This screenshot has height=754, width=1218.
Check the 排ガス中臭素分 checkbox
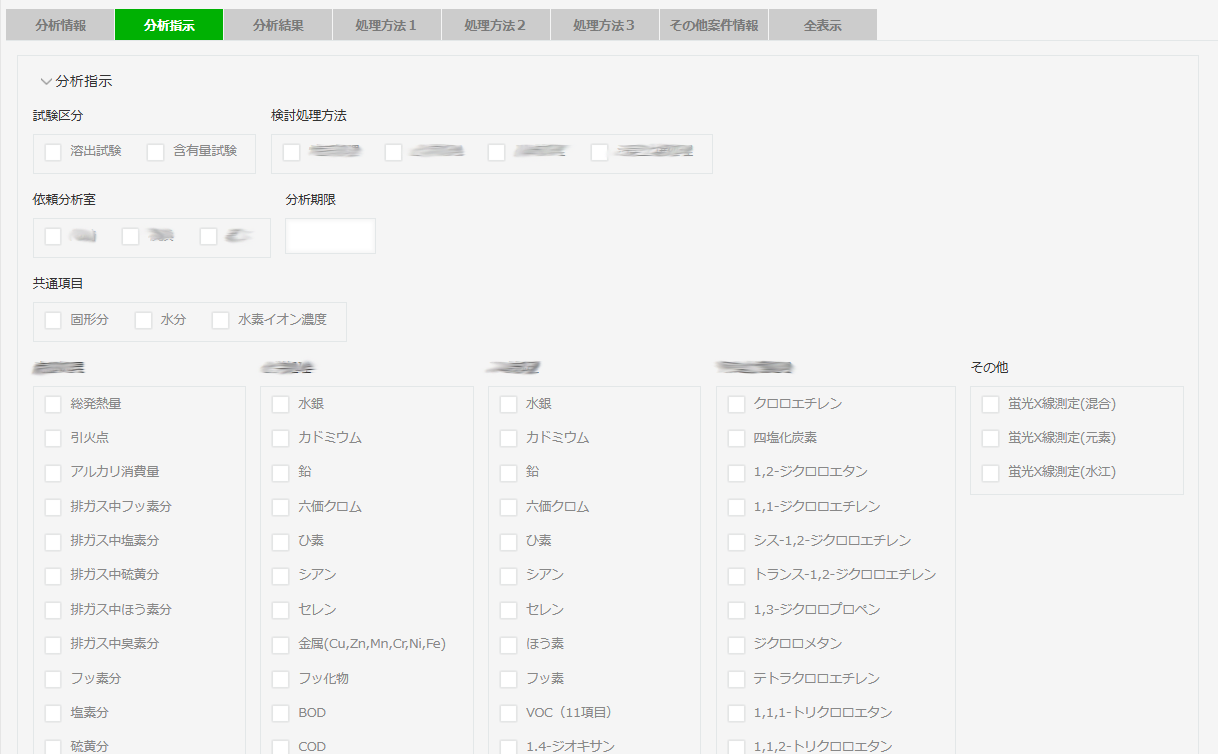[53, 644]
